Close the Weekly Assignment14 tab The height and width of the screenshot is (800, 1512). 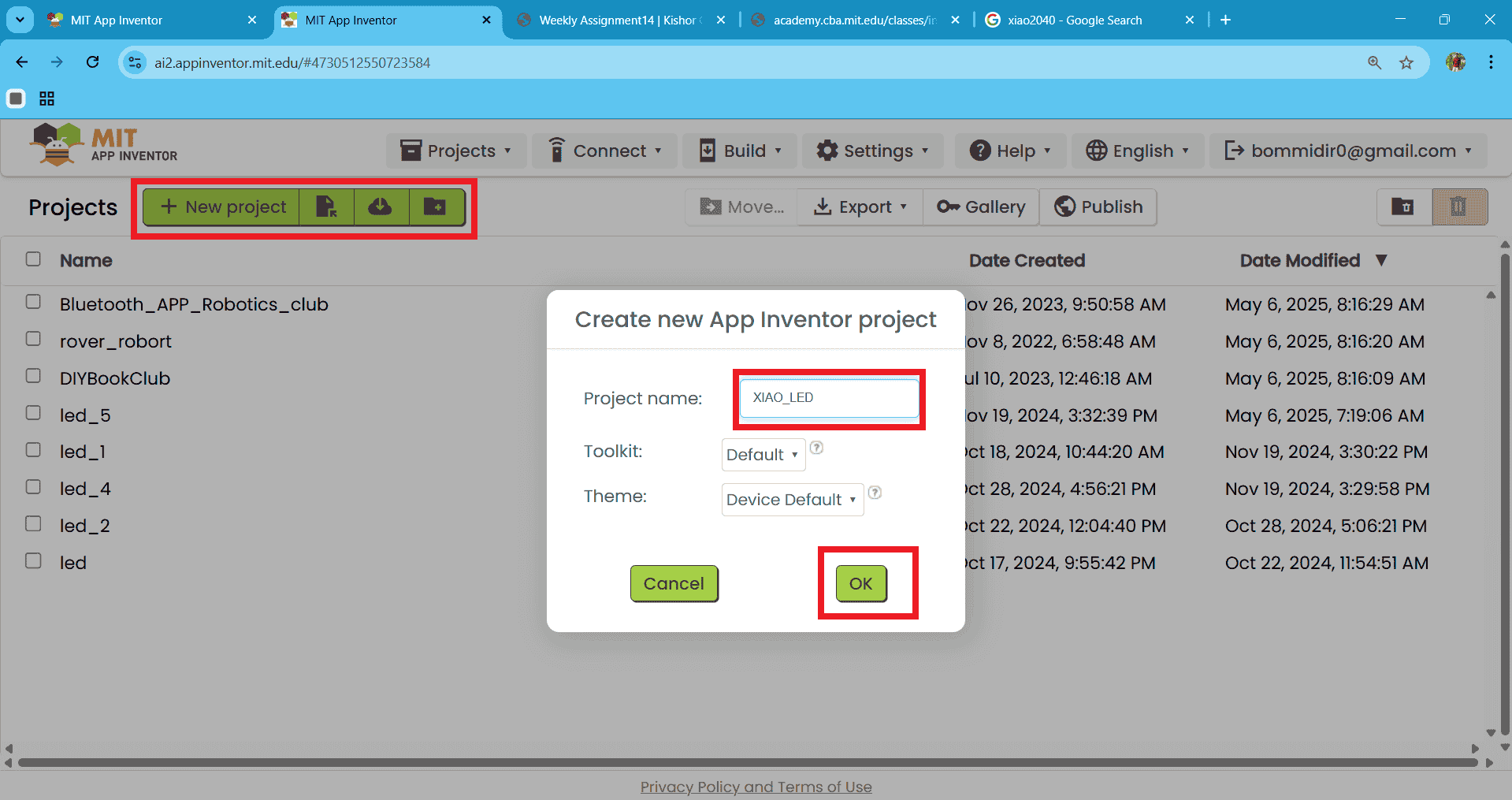point(721,20)
